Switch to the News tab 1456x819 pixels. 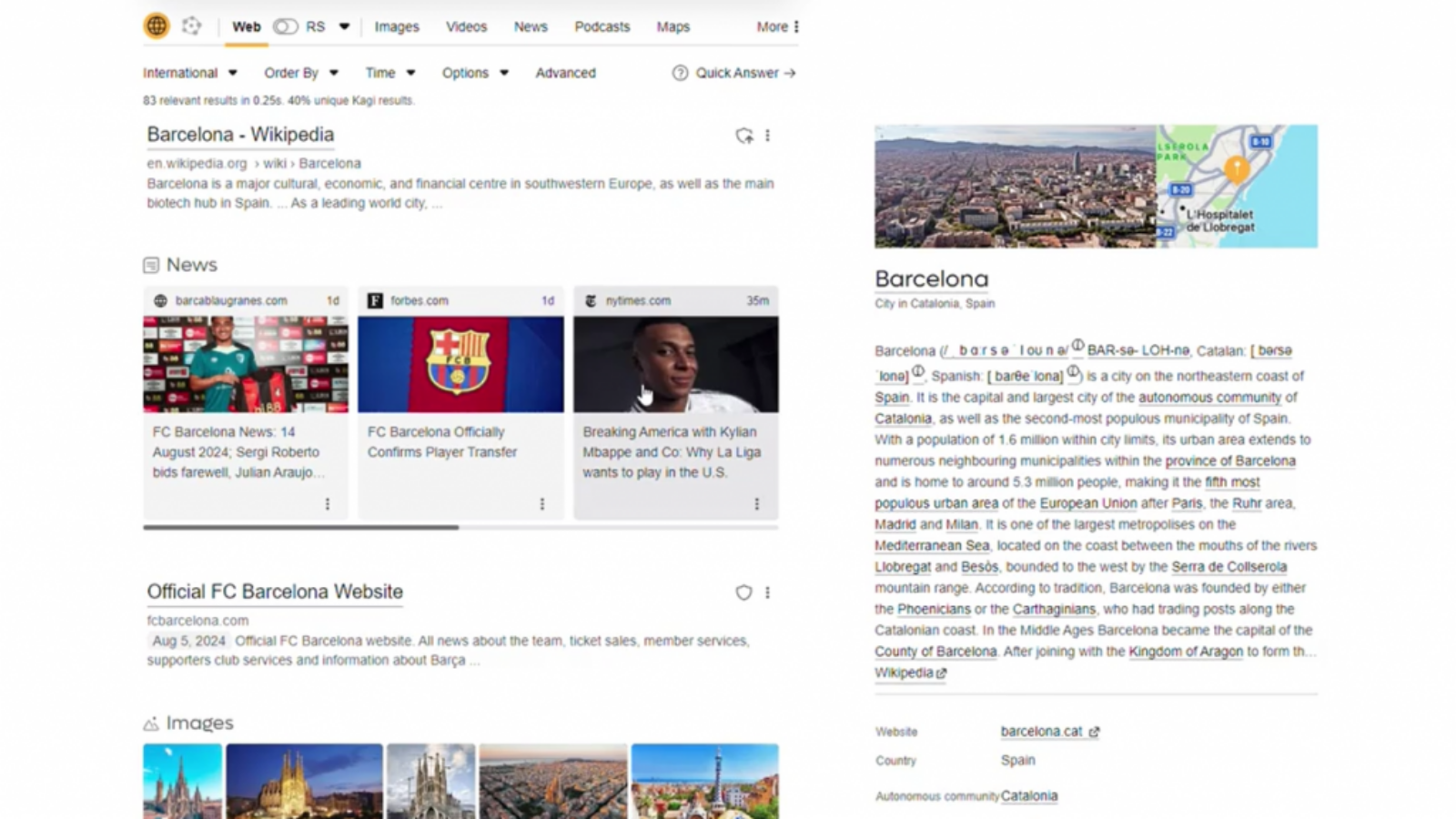click(531, 26)
